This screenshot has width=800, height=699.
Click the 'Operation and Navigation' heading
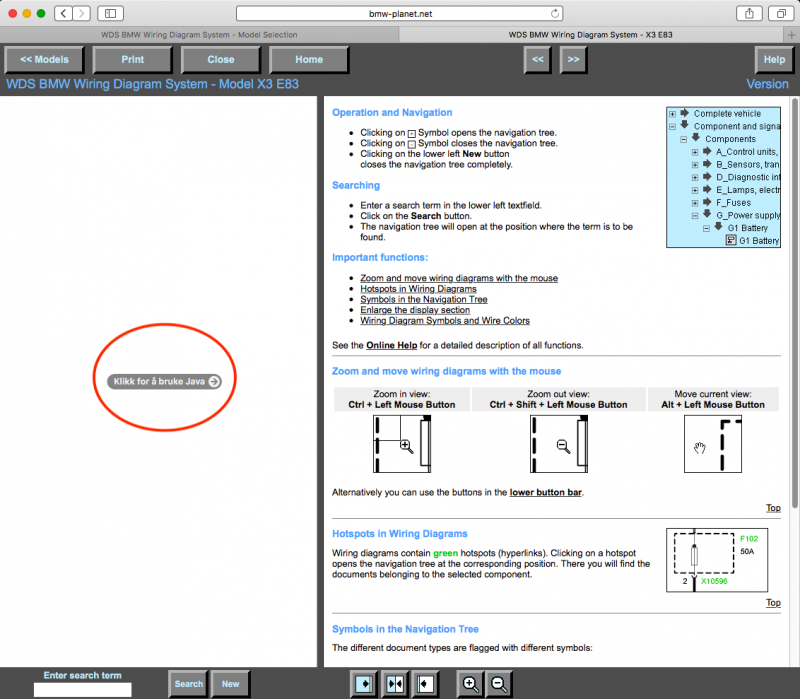[x=392, y=113]
